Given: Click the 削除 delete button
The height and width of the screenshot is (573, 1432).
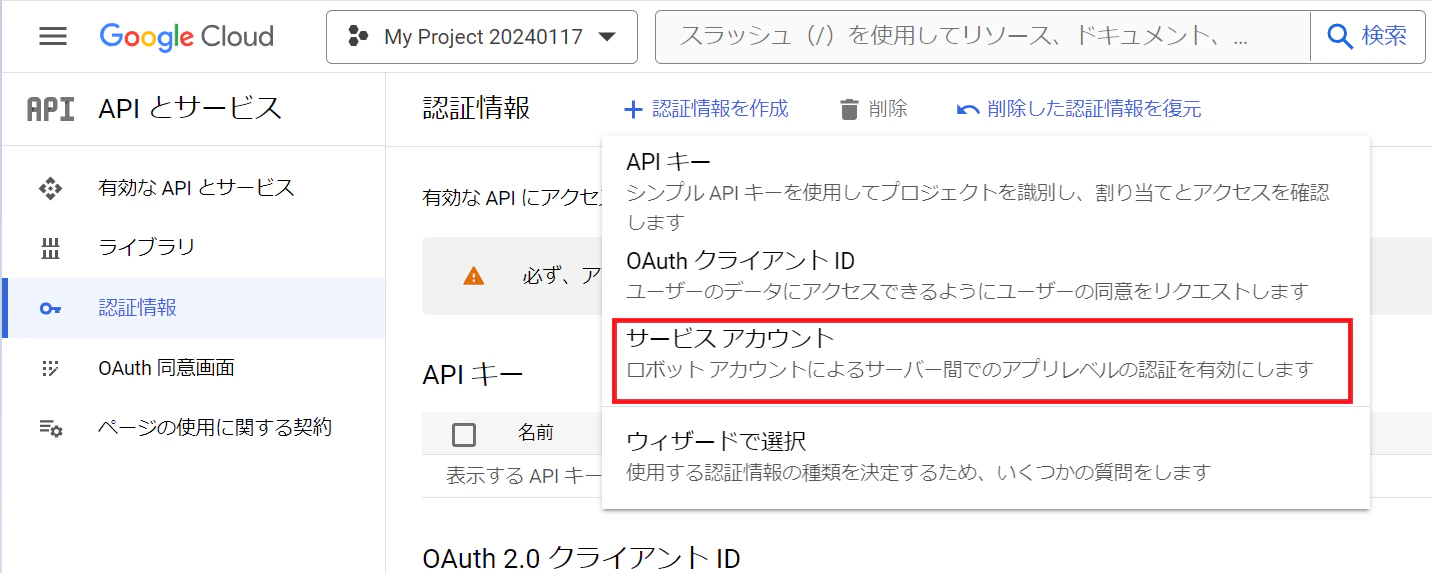Looking at the screenshot, I should coord(873,109).
